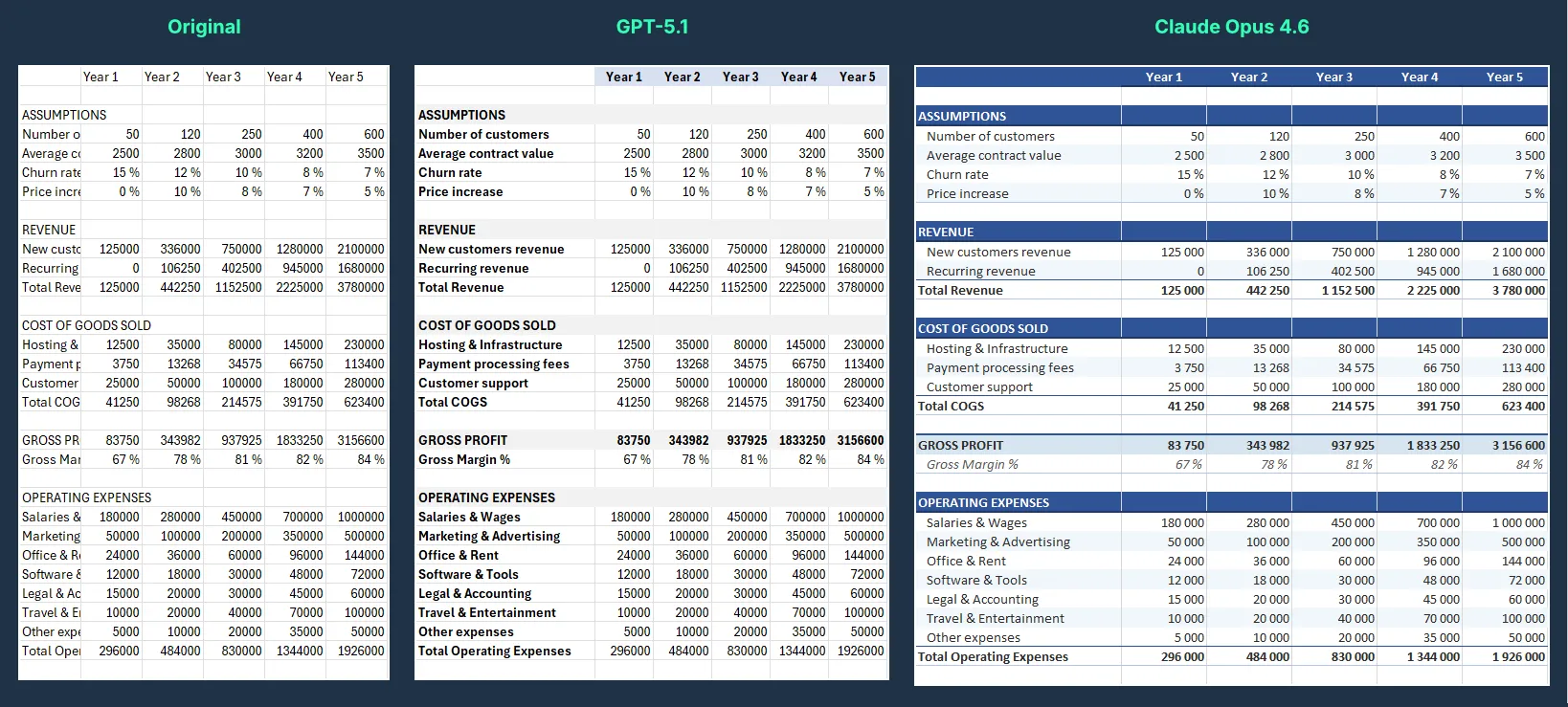The image size is (1568, 707).
Task: Select Year 5 value 3780000 in Original table
Action: 360,287
